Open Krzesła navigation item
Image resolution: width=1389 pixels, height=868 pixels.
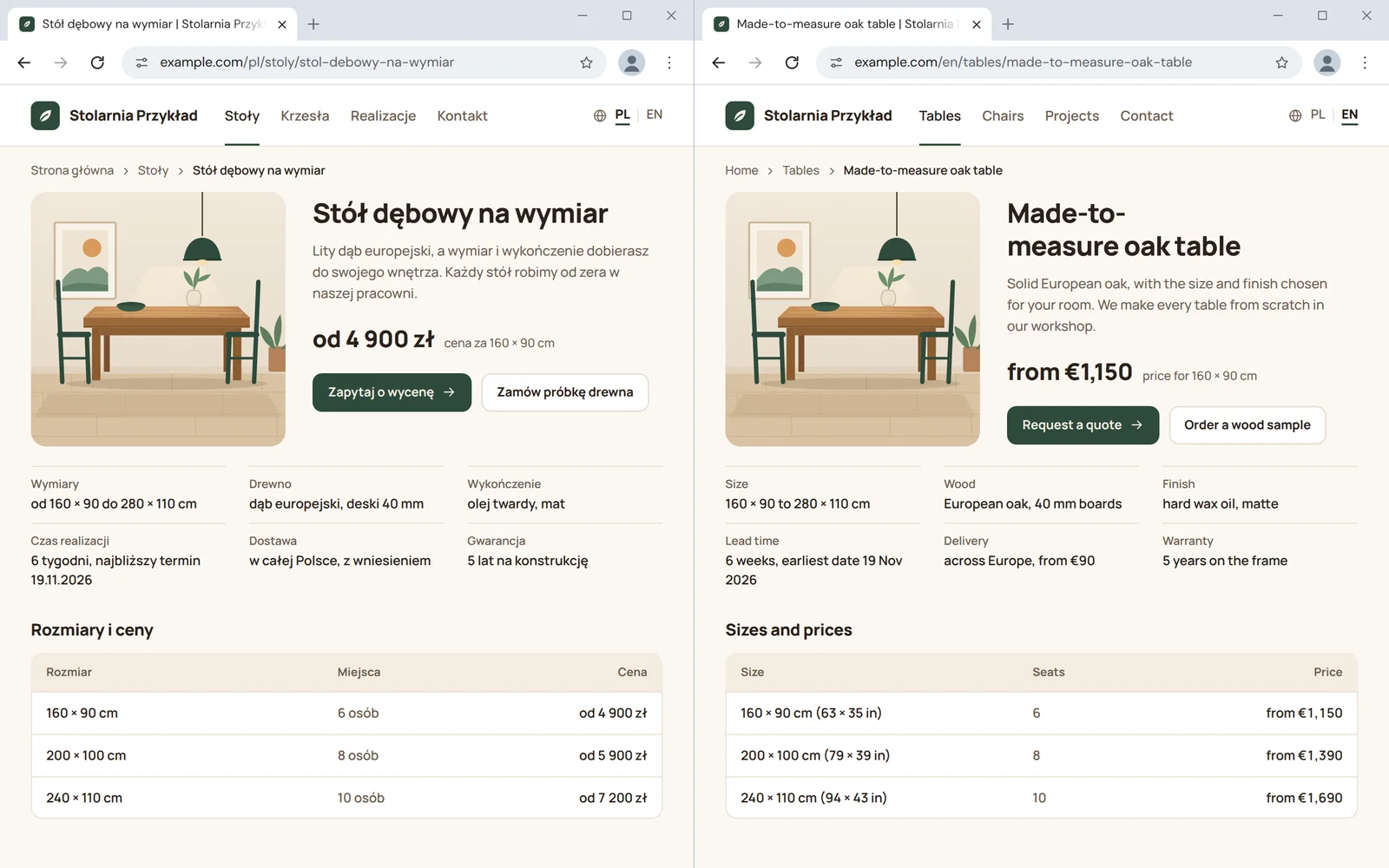305,115
